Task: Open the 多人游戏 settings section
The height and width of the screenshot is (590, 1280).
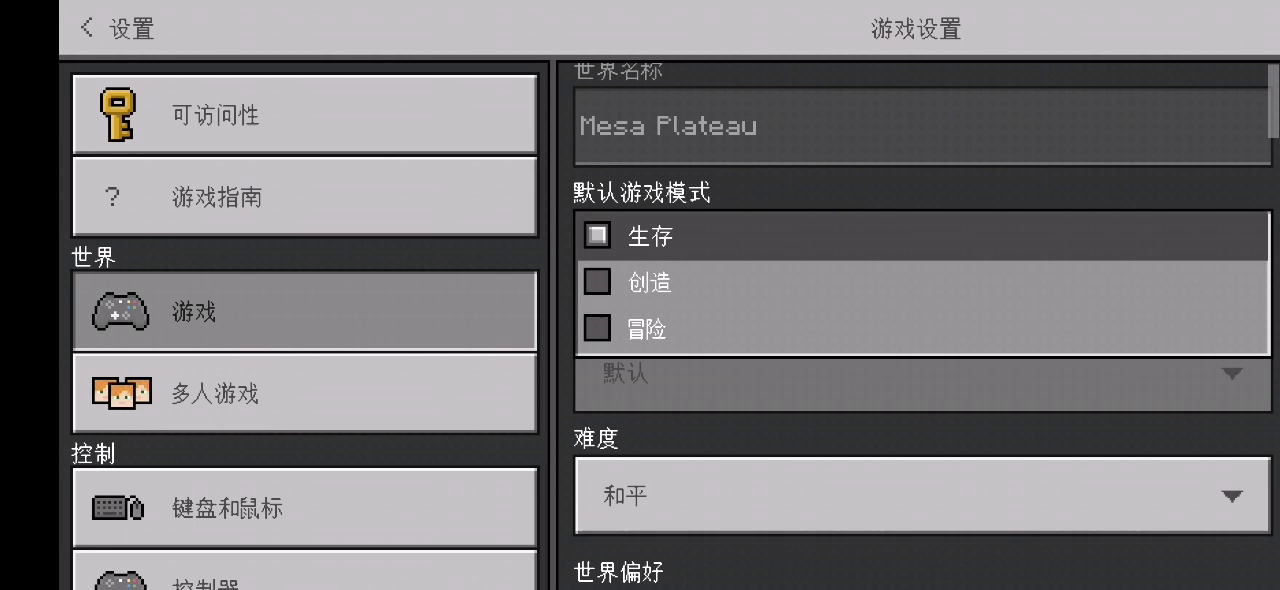Action: pyautogui.click(x=304, y=393)
